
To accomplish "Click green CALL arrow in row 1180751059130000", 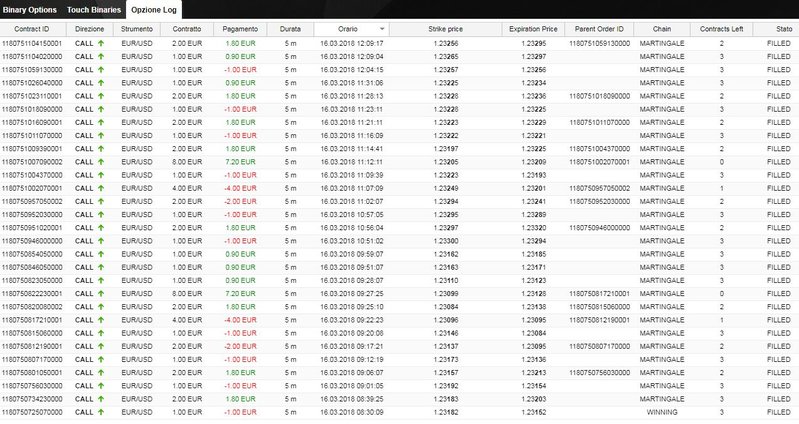I will [x=101, y=70].
